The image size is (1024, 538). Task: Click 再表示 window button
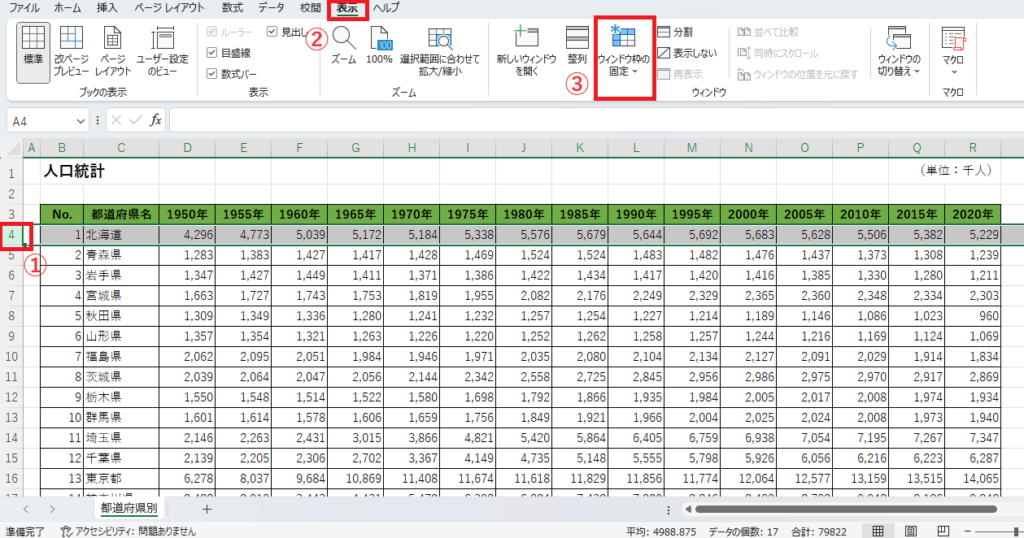(x=680, y=74)
